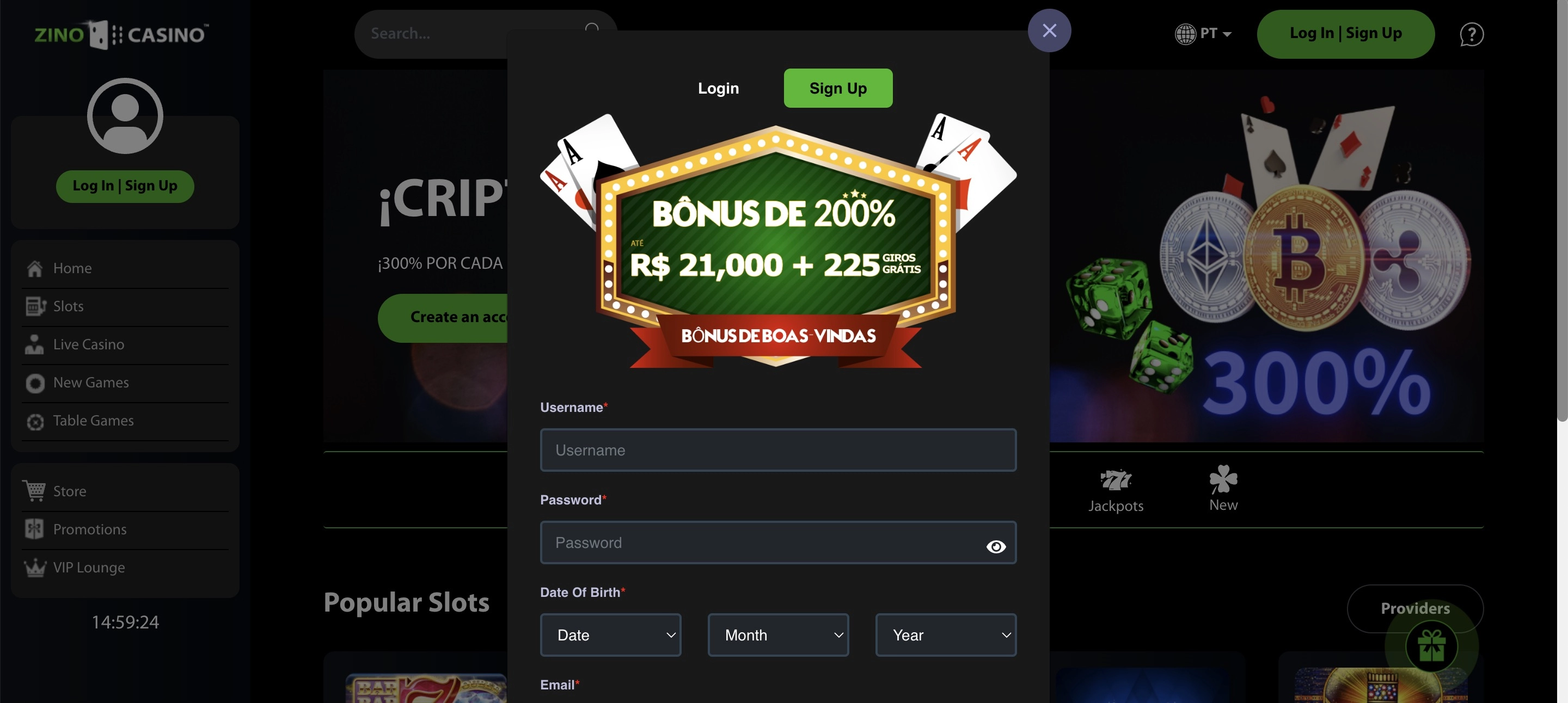Select the Sign Up tab
Screen dimensions: 1568x703
pos(837,88)
